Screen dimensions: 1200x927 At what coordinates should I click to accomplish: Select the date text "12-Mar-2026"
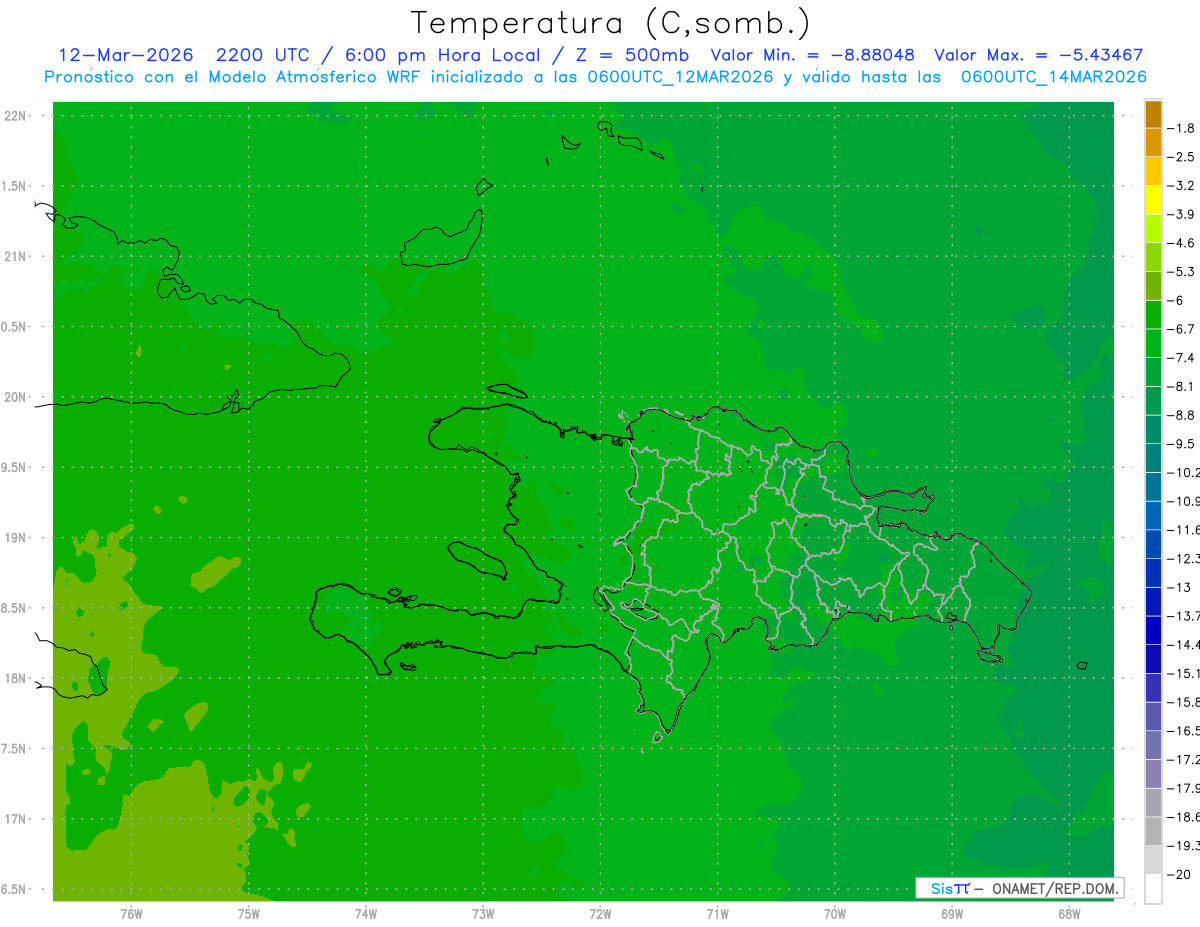click(x=125, y=55)
